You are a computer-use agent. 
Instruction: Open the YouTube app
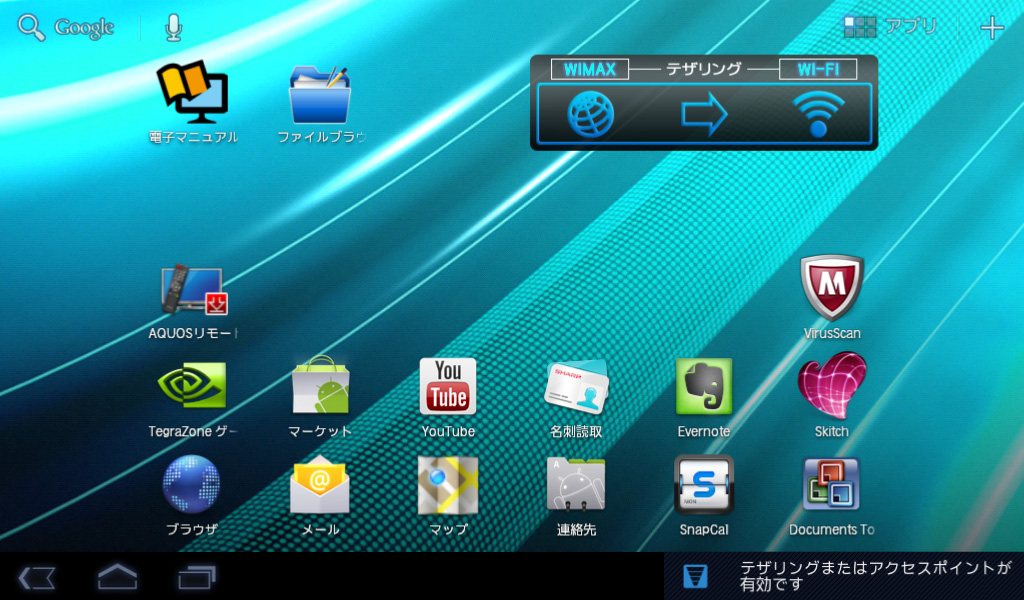click(447, 387)
